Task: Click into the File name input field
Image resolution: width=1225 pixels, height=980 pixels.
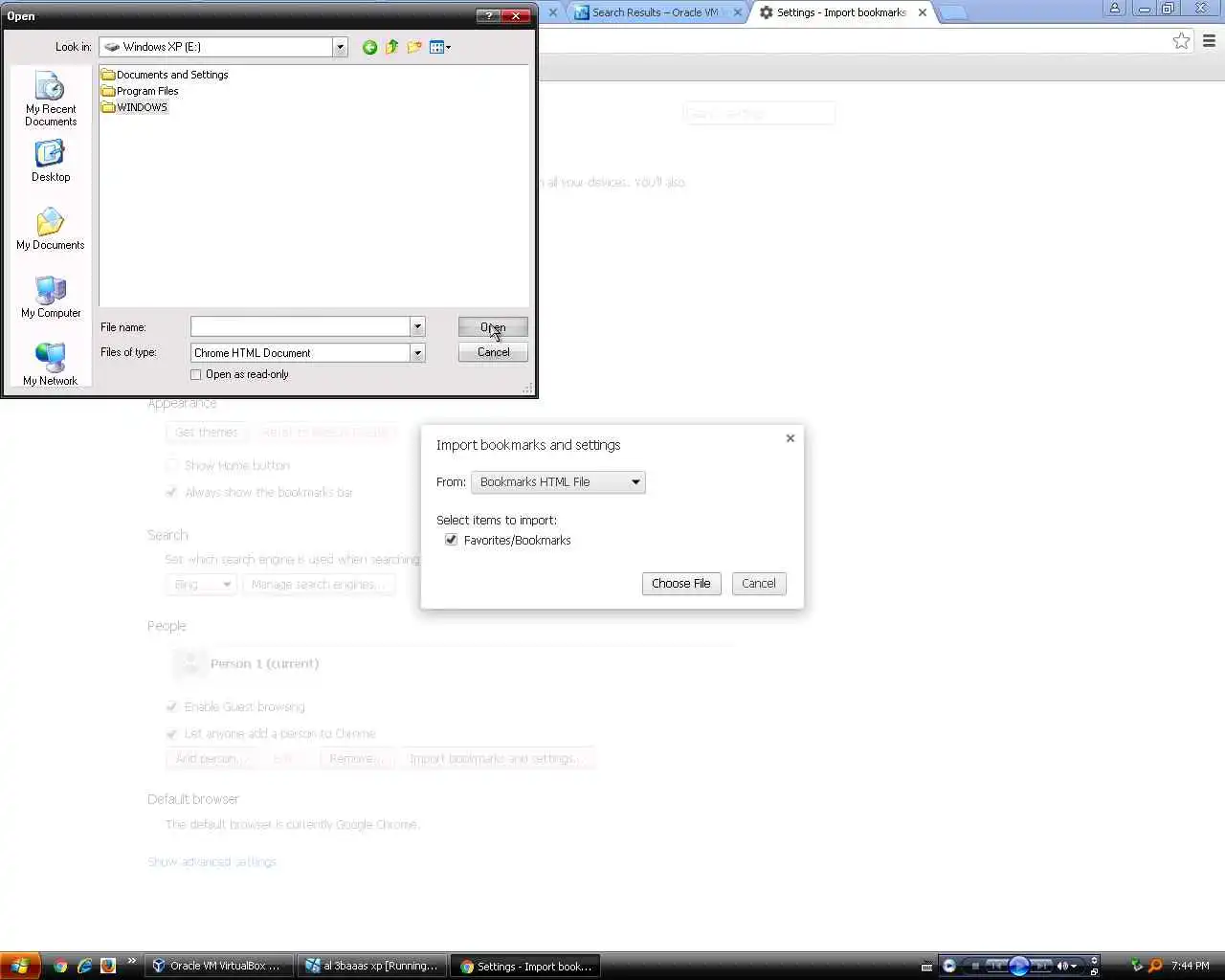Action: click(301, 327)
